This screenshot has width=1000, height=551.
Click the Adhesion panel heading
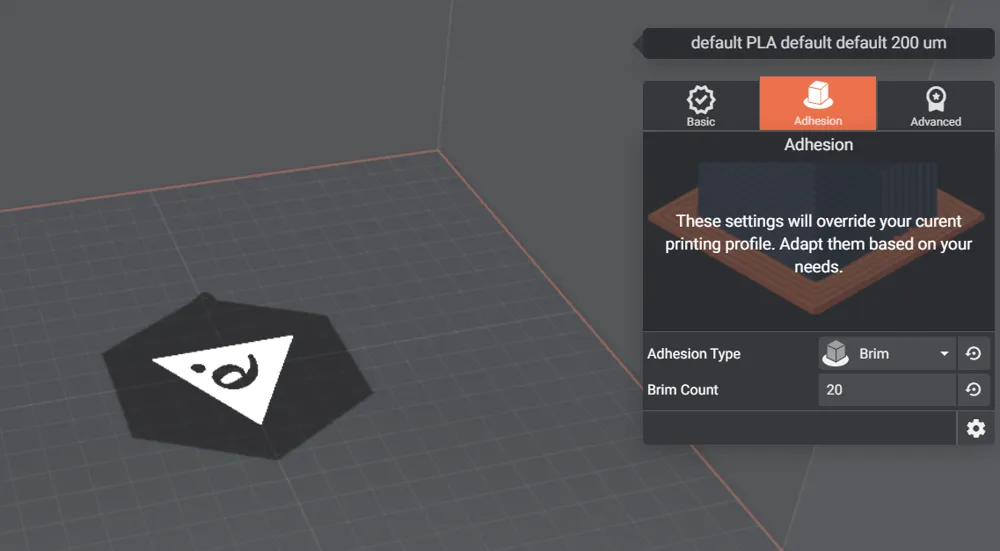tap(818, 145)
